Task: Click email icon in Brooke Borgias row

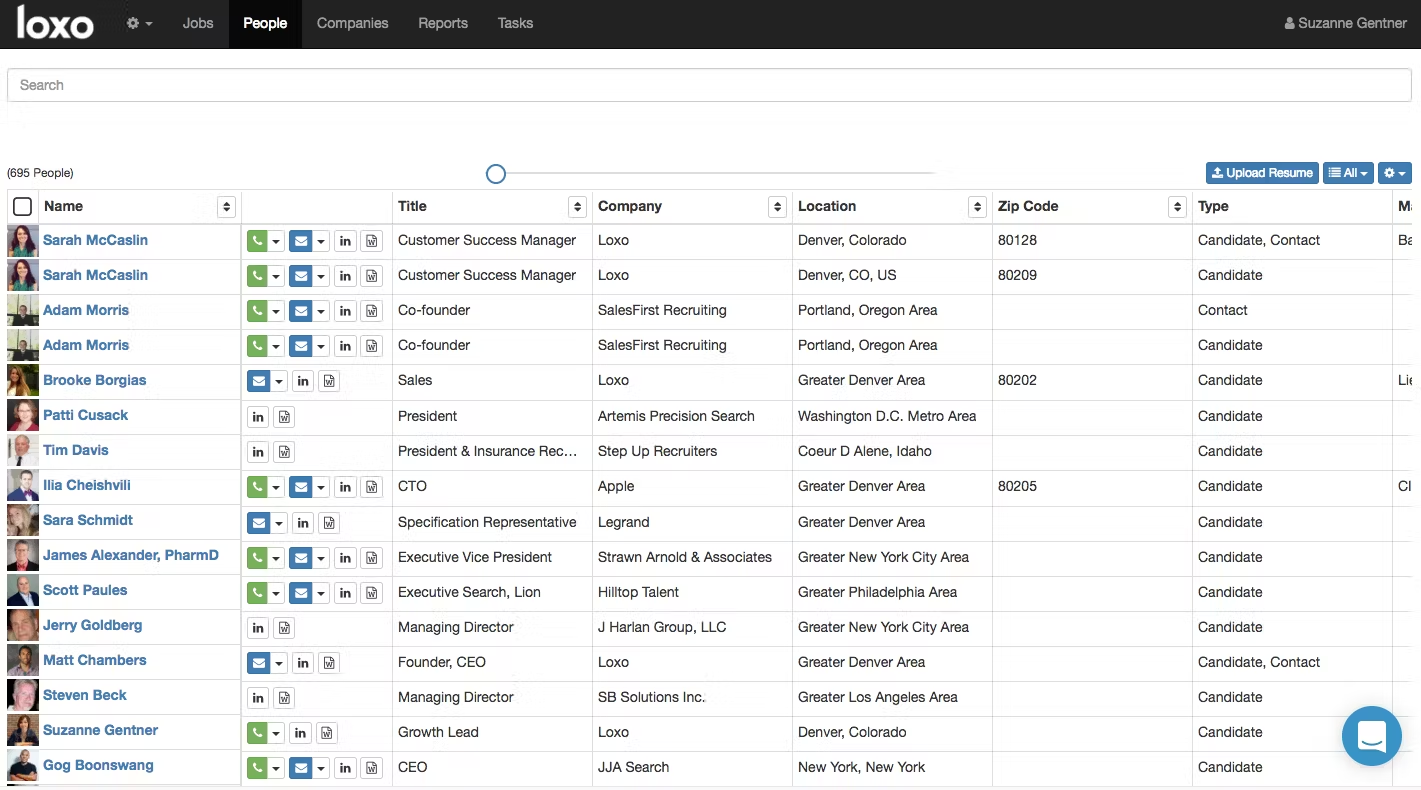Action: (x=258, y=381)
